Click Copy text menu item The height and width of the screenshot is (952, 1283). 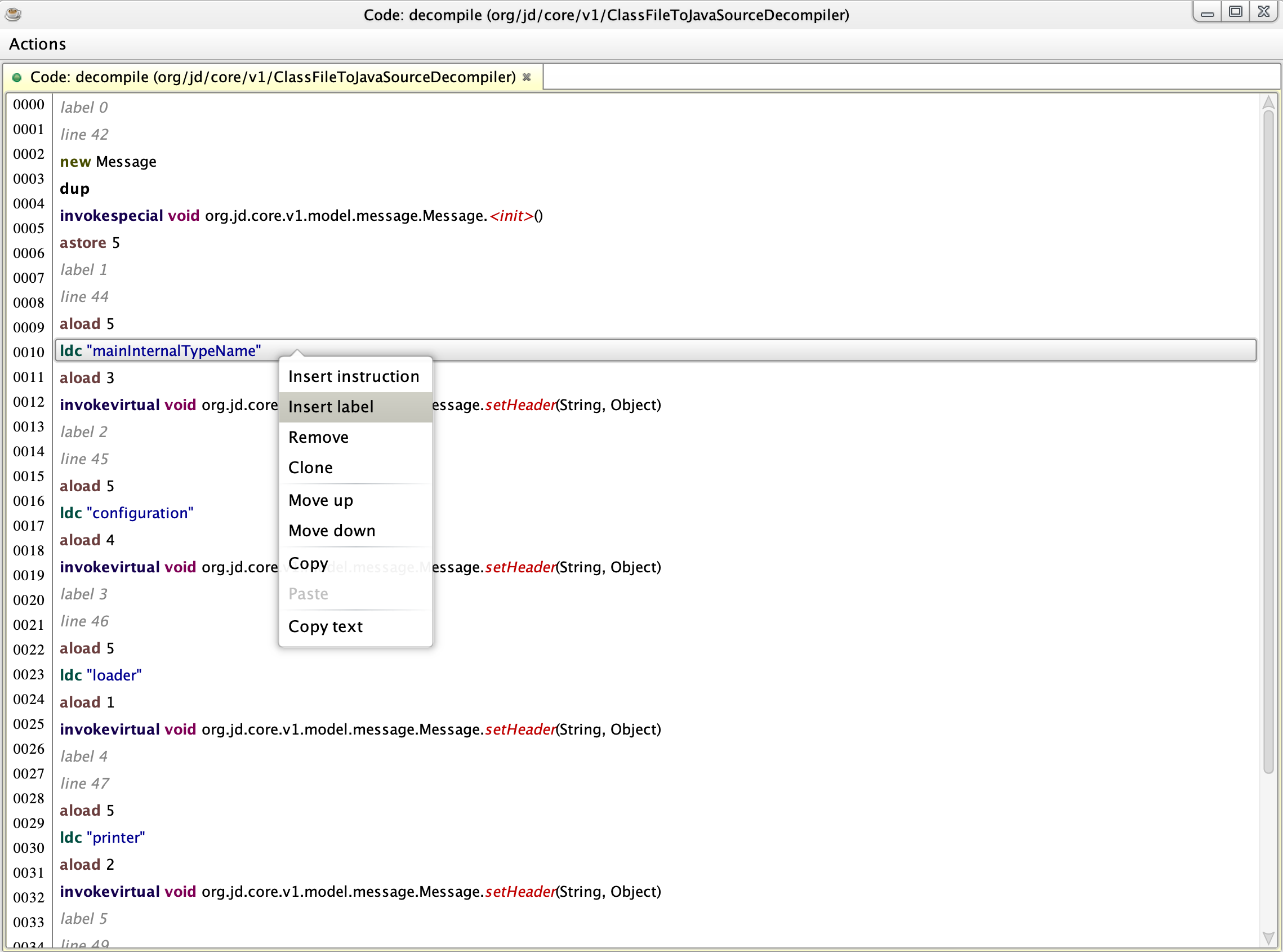coord(326,626)
